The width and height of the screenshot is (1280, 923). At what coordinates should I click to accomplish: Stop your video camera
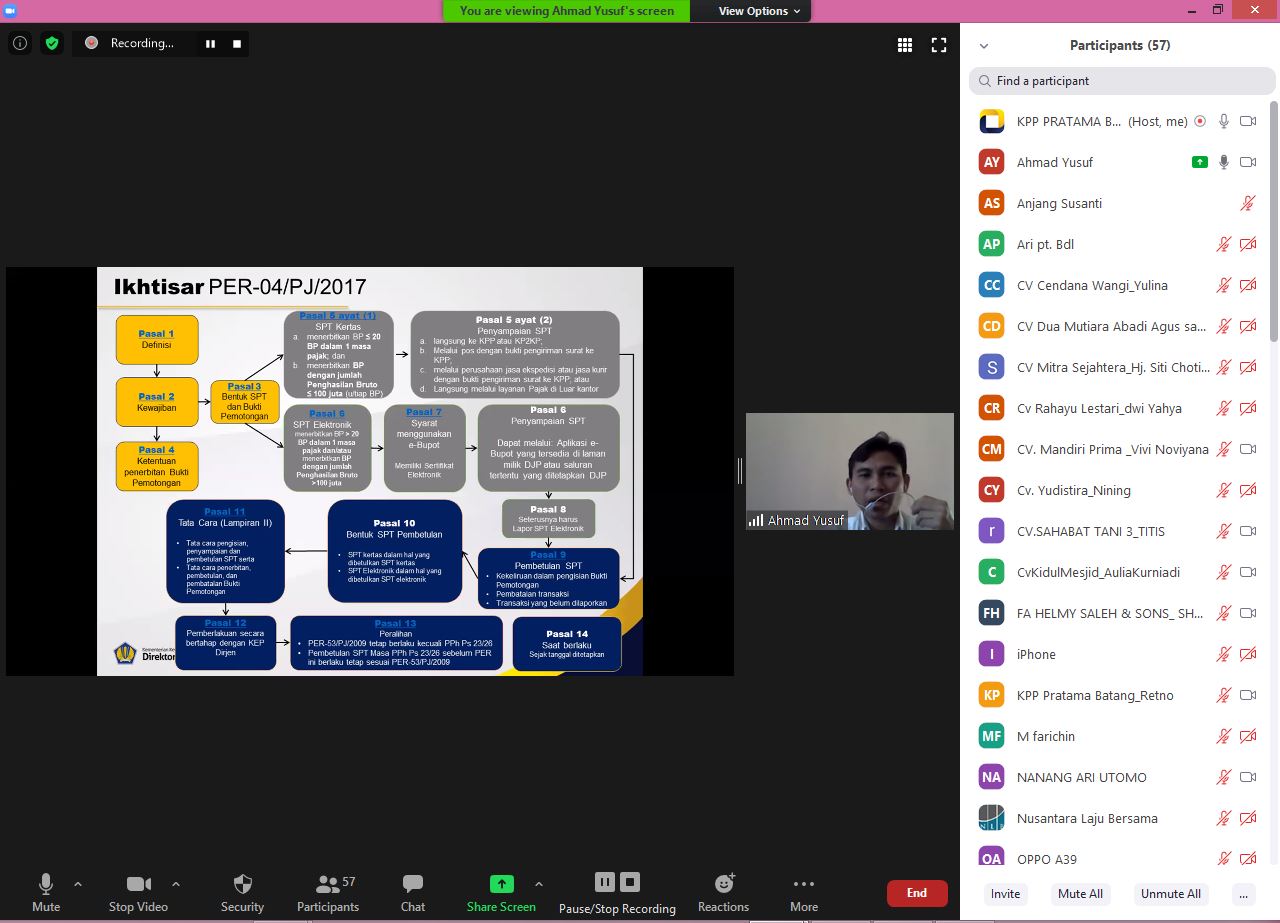click(x=138, y=893)
